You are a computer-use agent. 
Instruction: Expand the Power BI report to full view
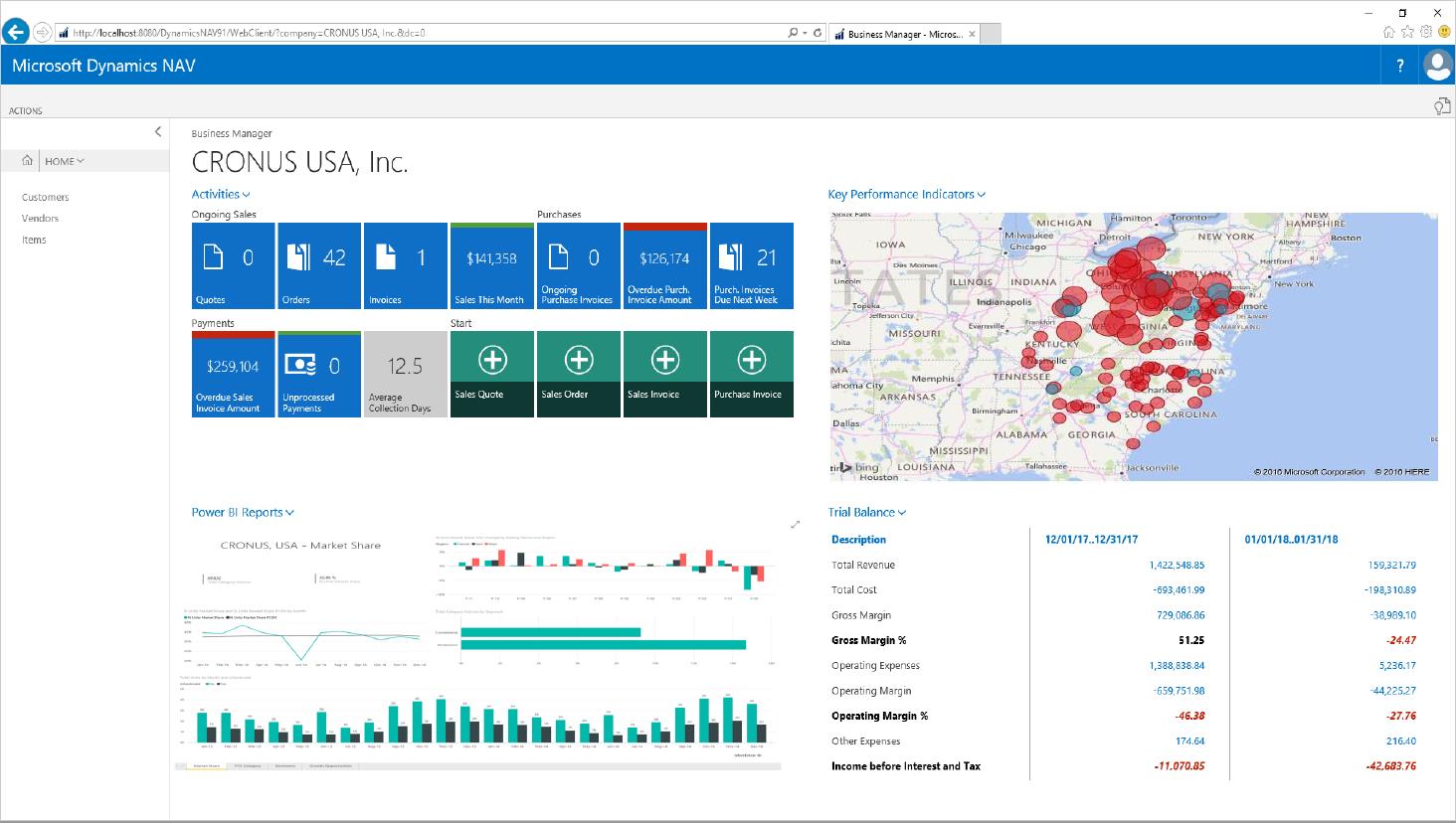tap(795, 524)
